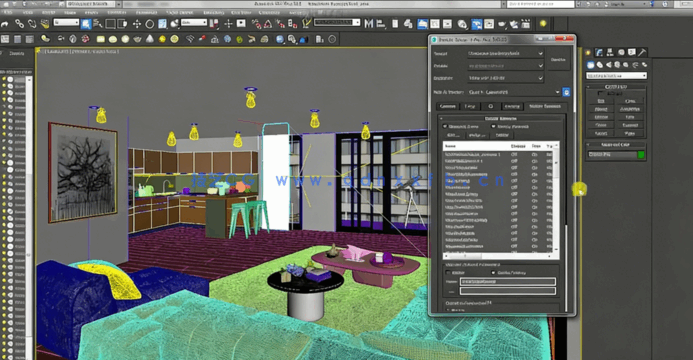Select the Shapes category in Create panel
The width and height of the screenshot is (693, 360).
click(x=600, y=65)
